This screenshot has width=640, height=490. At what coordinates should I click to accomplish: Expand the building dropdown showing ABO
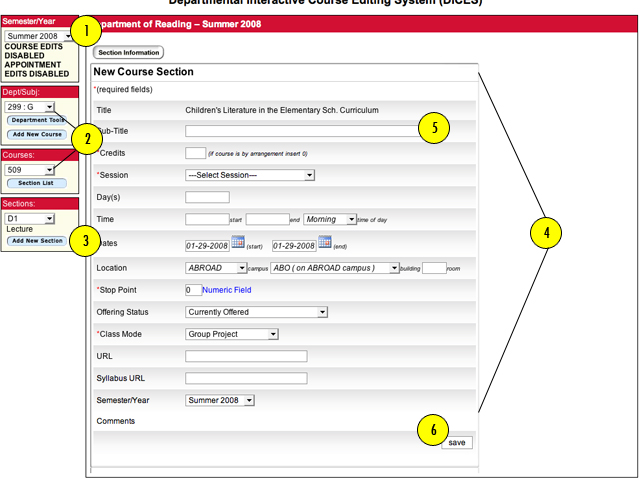tap(335, 268)
